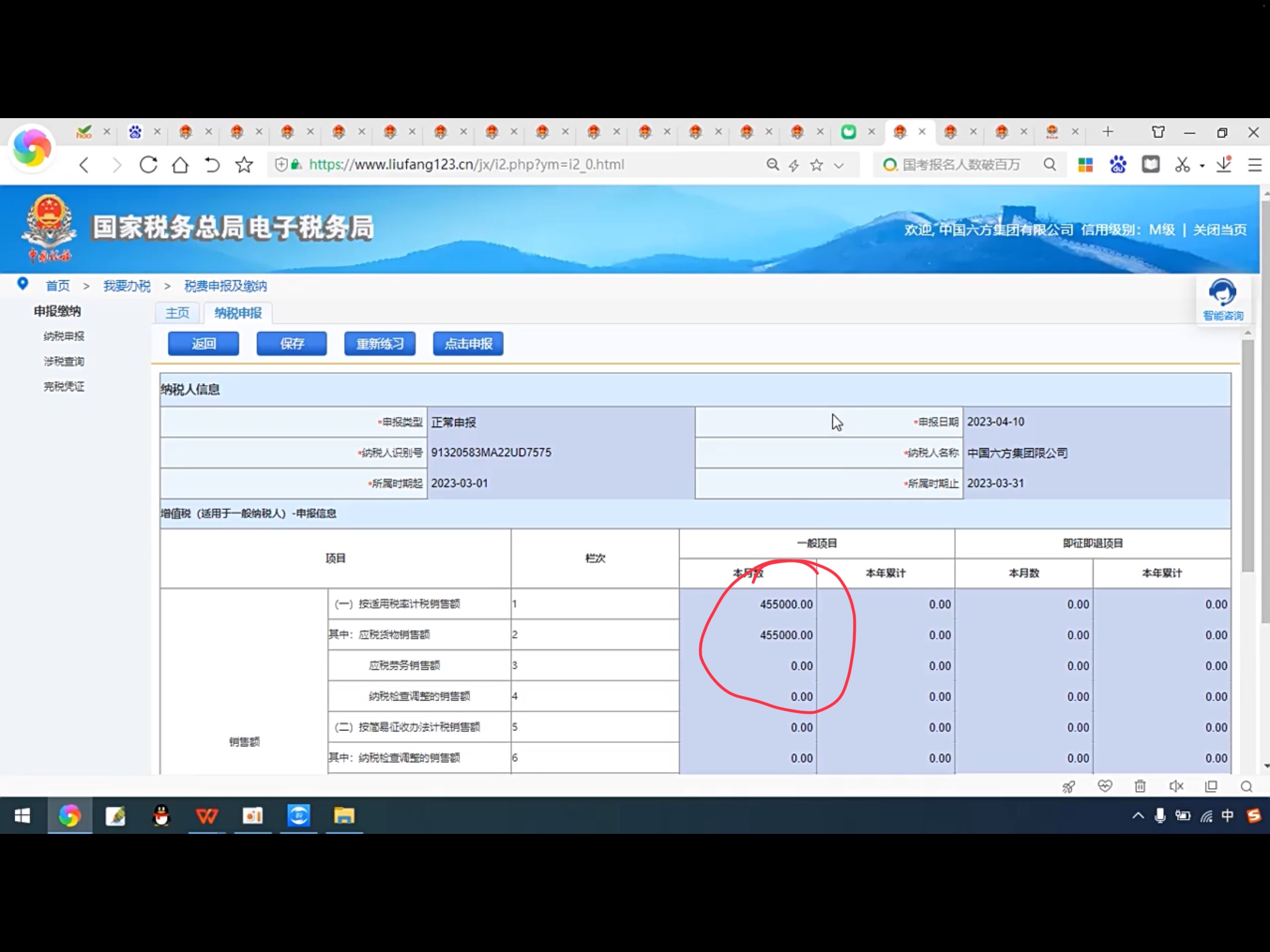
Task: Click the 税费申报及缴纳 breadcrumb link
Action: pos(226,286)
